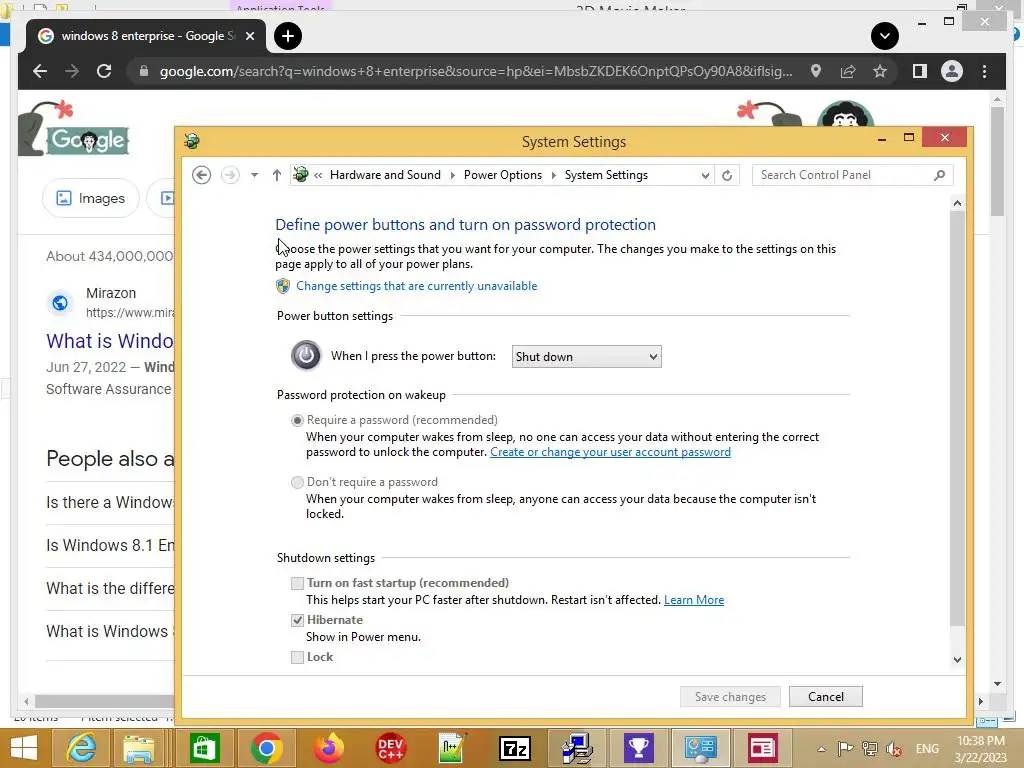Open 7-Zip from taskbar
This screenshot has width=1024, height=768.
515,748
